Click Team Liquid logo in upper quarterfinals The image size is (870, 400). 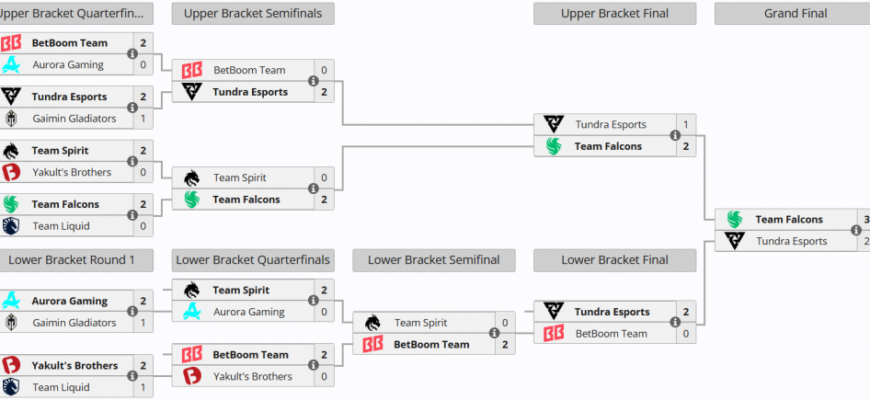click(11, 226)
